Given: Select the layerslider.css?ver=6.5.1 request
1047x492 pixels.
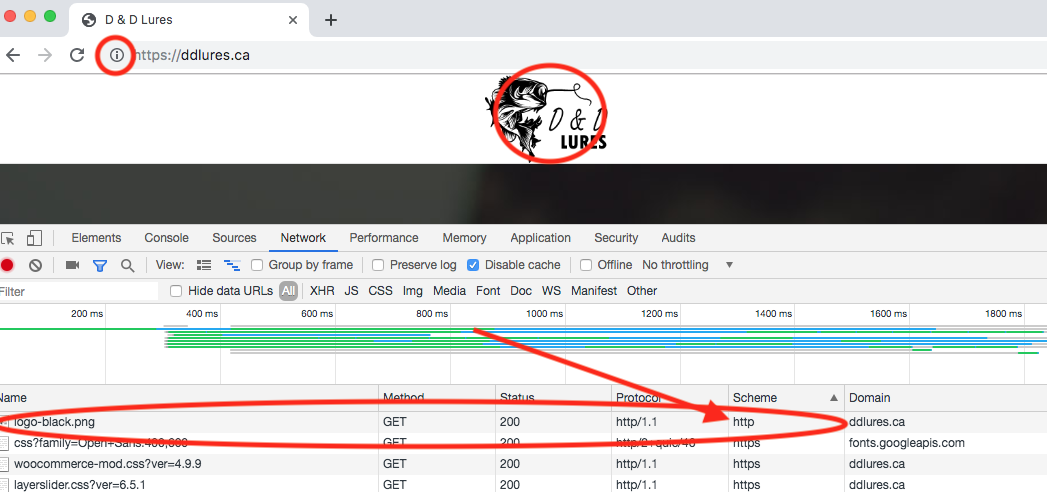Looking at the screenshot, I should pyautogui.click(x=524, y=485).
